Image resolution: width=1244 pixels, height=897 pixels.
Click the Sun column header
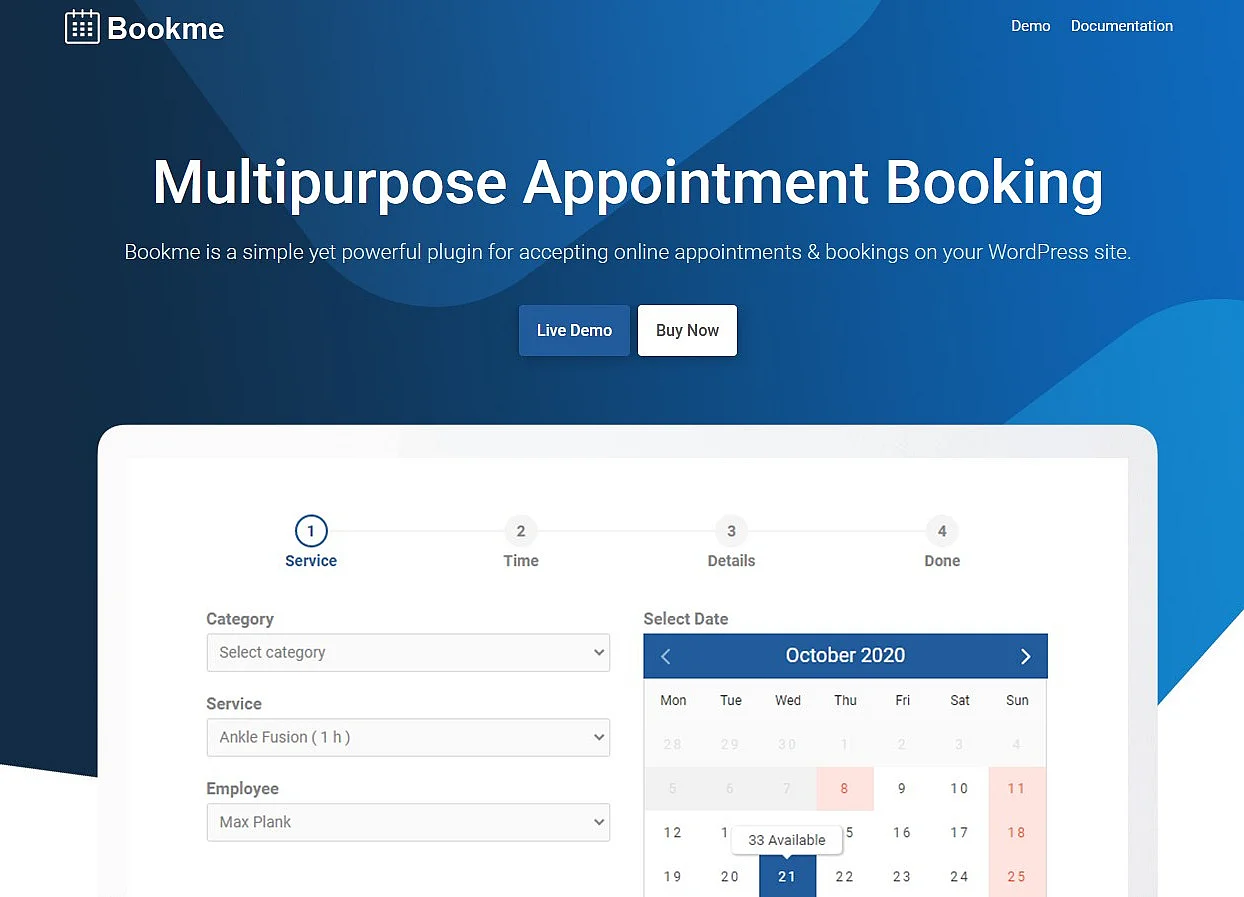1017,700
